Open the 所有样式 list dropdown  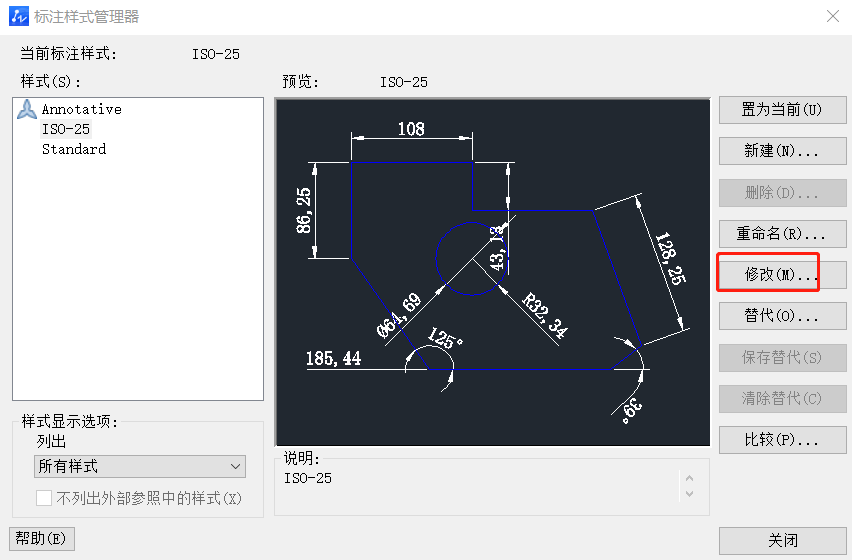[140, 467]
